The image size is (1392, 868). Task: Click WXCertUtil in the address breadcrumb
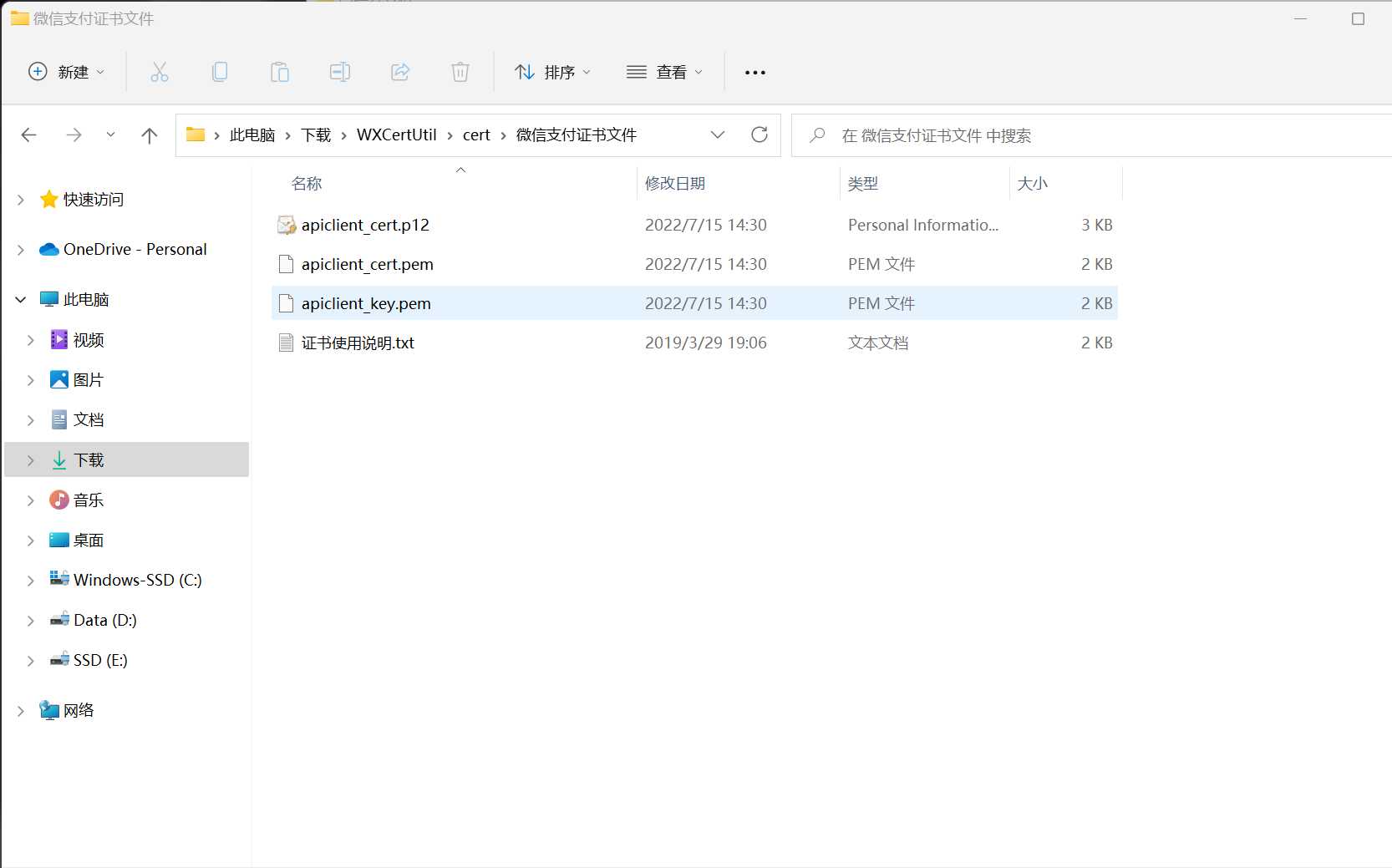[x=397, y=135]
